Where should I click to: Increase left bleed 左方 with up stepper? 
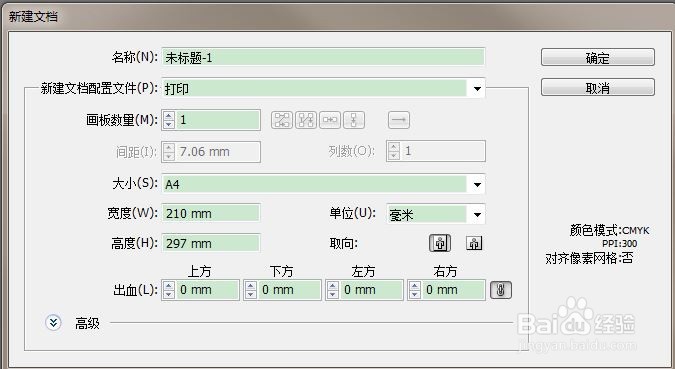332,285
